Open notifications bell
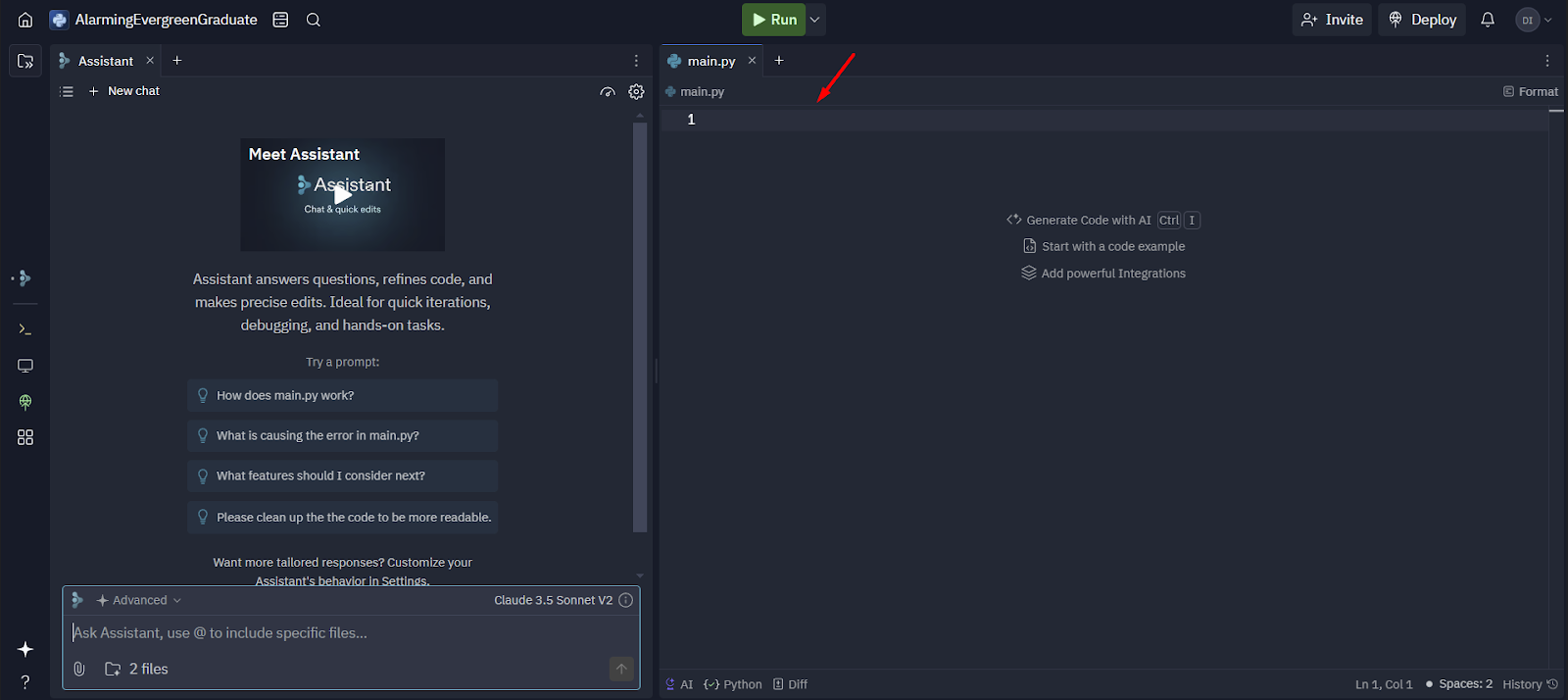Viewport: 1568px width, 700px height. pyautogui.click(x=1488, y=20)
